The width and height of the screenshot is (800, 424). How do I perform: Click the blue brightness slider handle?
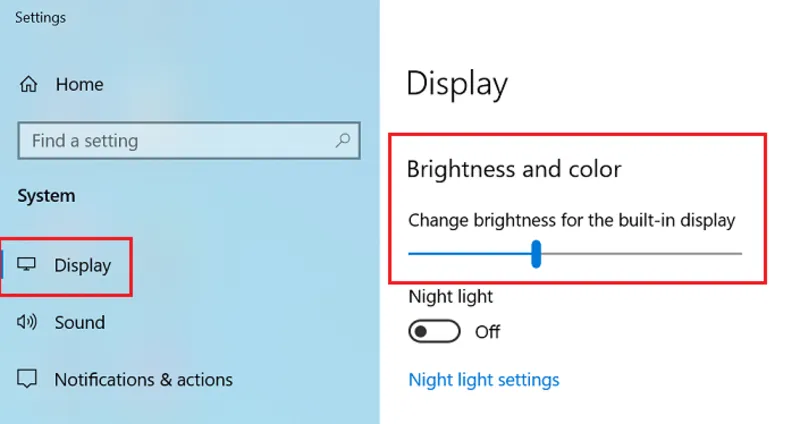click(x=536, y=254)
